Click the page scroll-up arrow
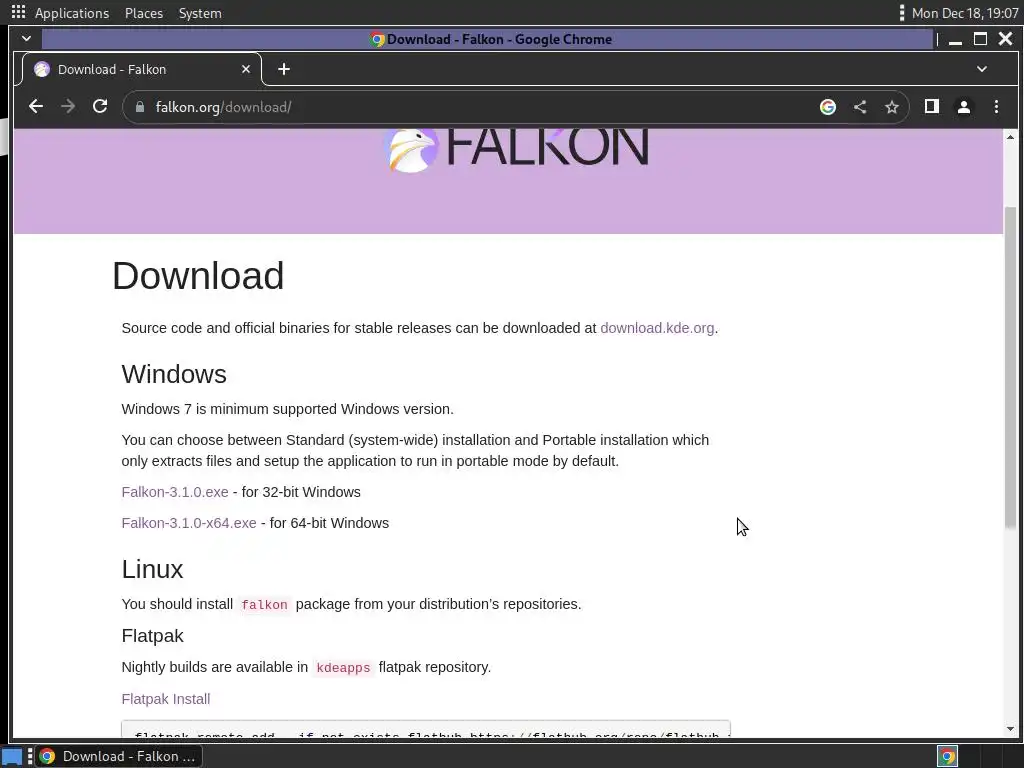 [x=1010, y=136]
